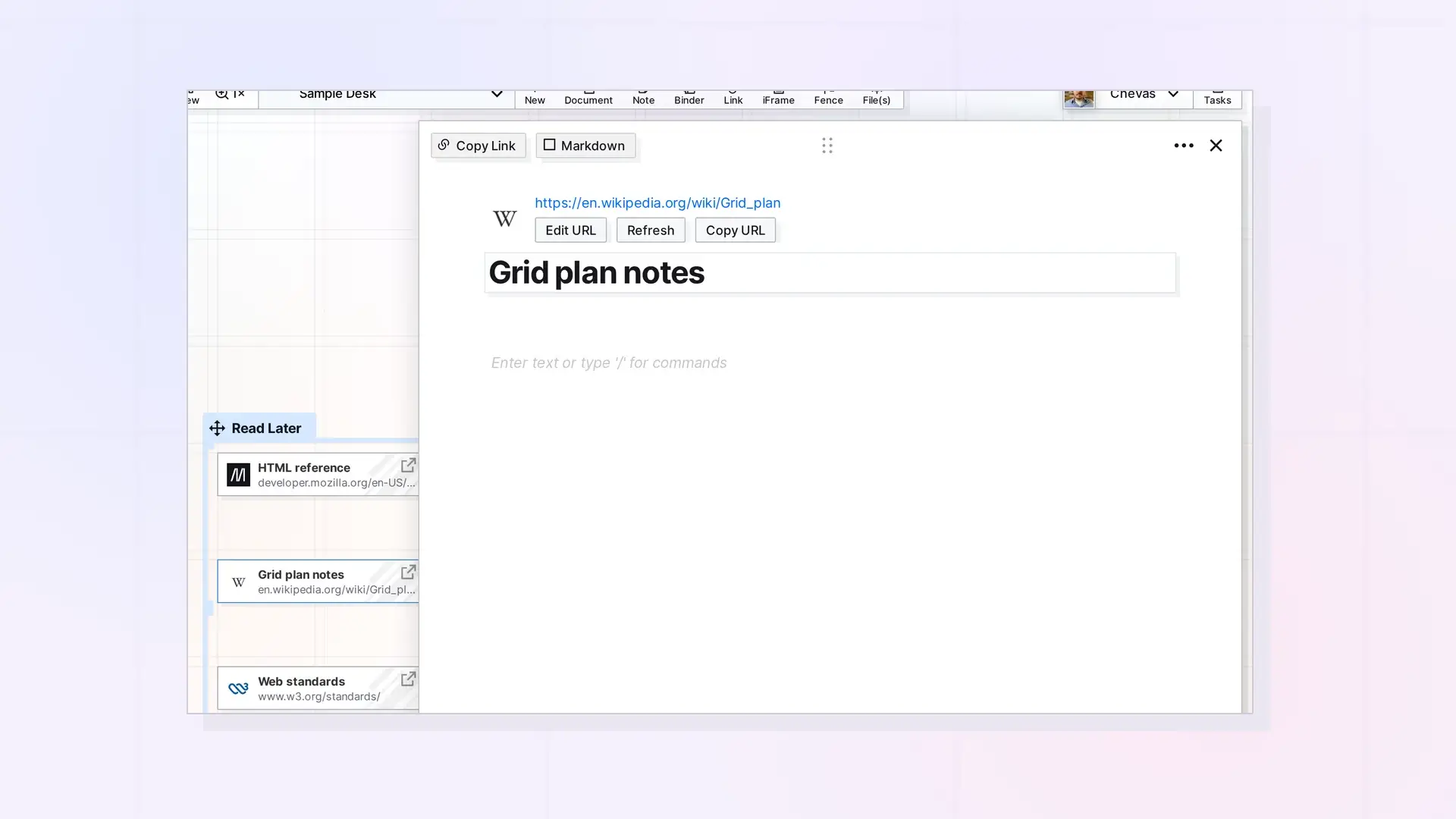Open the en.wikipedia.org Grid_plan link

tap(657, 202)
